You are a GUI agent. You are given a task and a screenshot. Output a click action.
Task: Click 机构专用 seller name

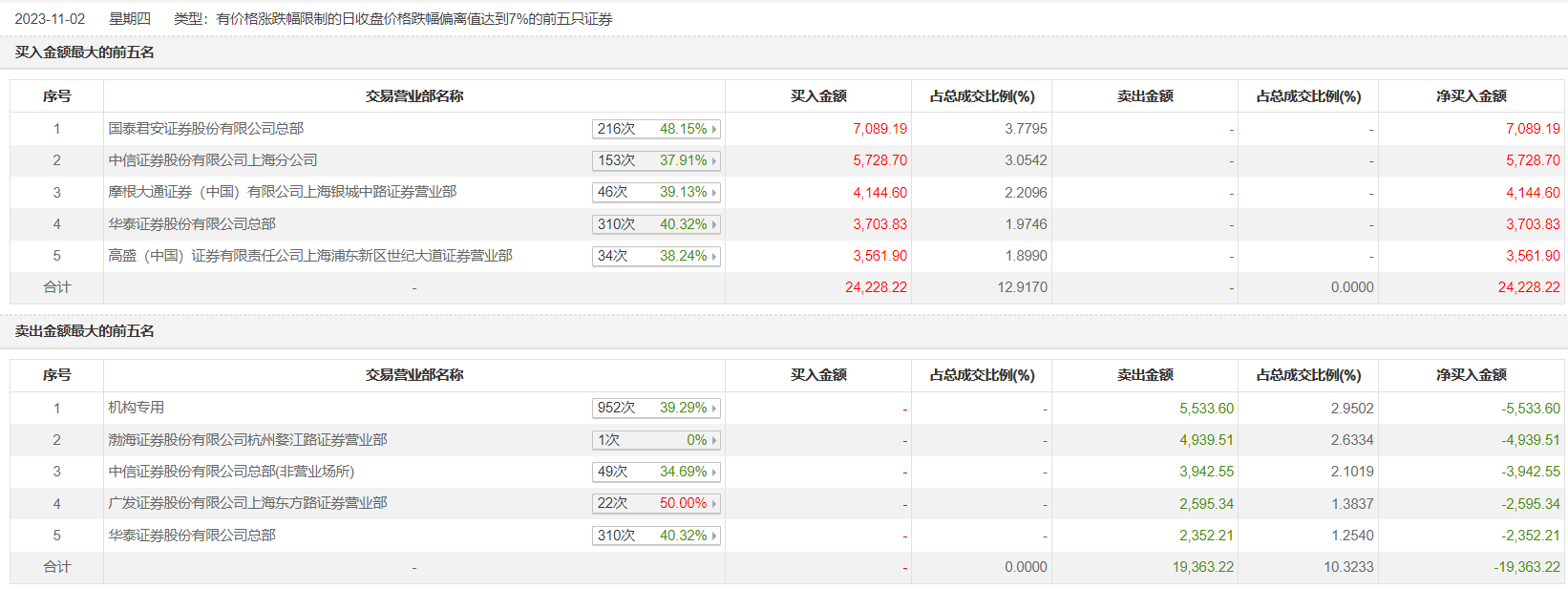coord(137,408)
